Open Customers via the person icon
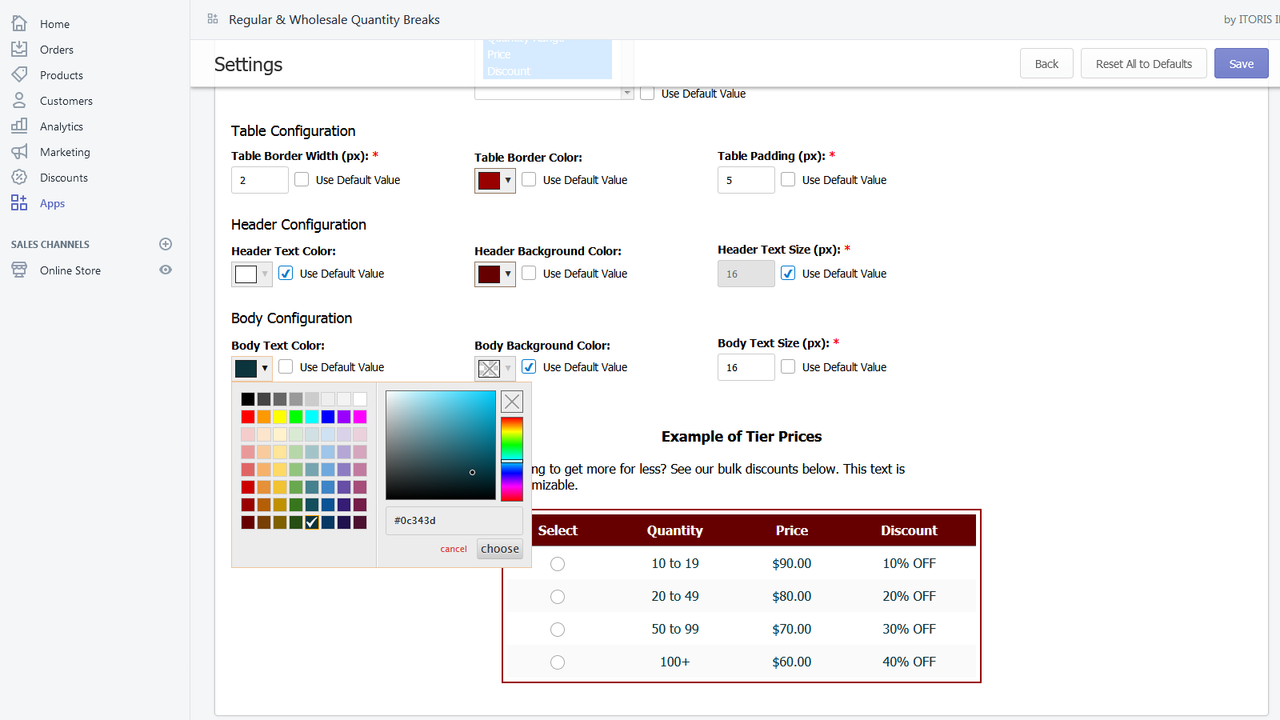 coord(19,100)
